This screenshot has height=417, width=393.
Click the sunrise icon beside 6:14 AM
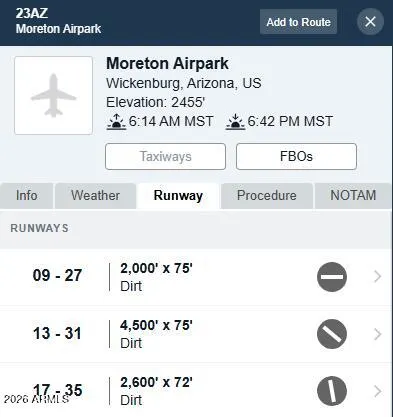pos(116,122)
